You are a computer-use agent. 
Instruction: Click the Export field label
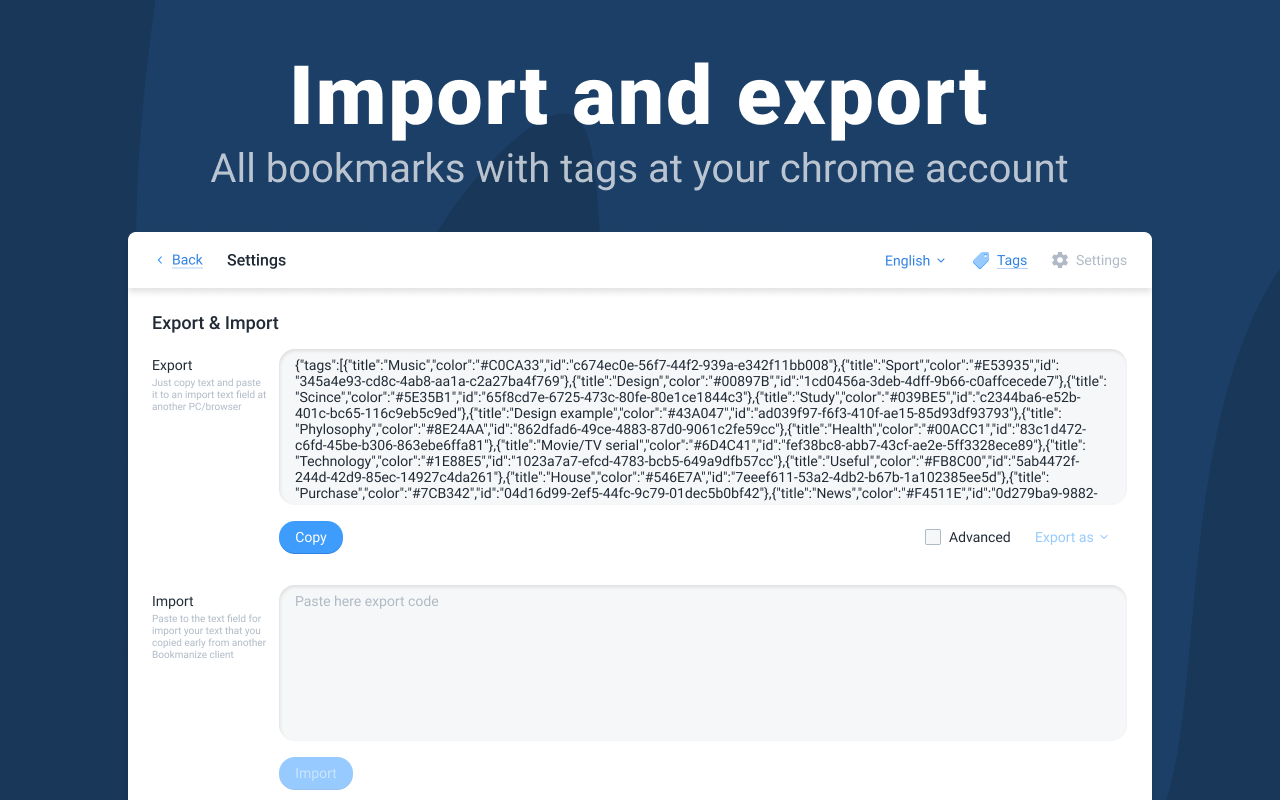[x=172, y=365]
